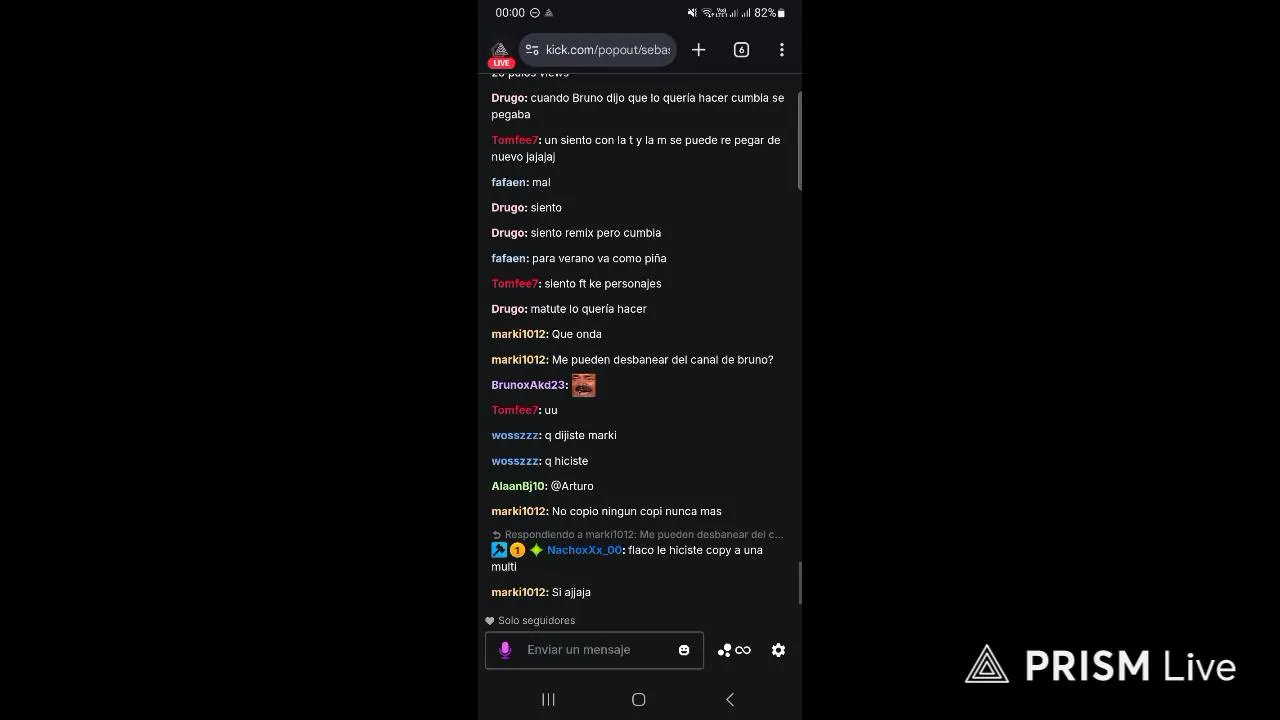
Task: Click the PRISM Live logo watermark
Action: 1101,665
